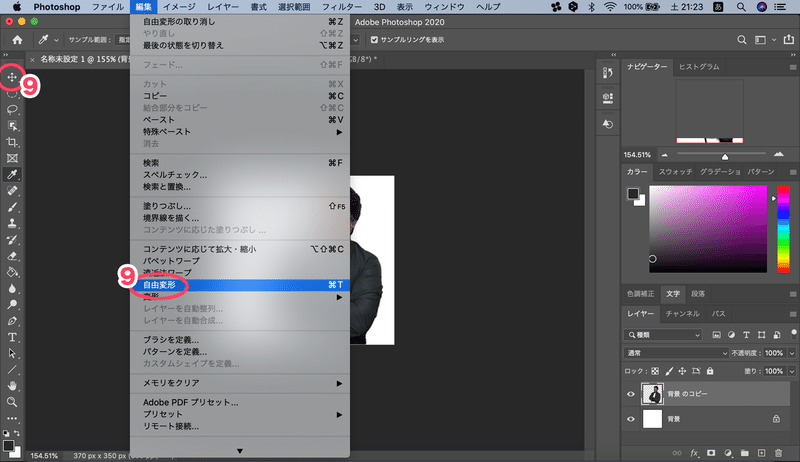800x462 pixels.
Task: Select the Zoom tool
Action: point(12,402)
